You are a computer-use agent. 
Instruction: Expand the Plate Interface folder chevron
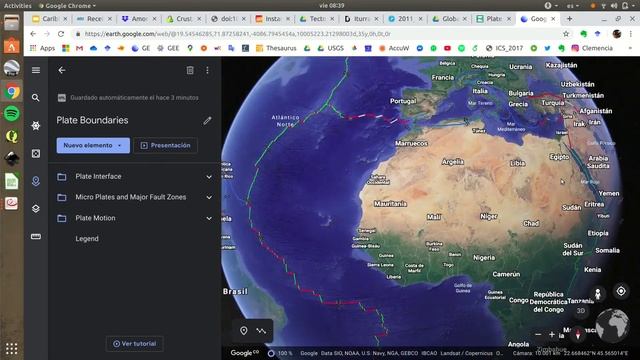pyautogui.click(x=209, y=177)
